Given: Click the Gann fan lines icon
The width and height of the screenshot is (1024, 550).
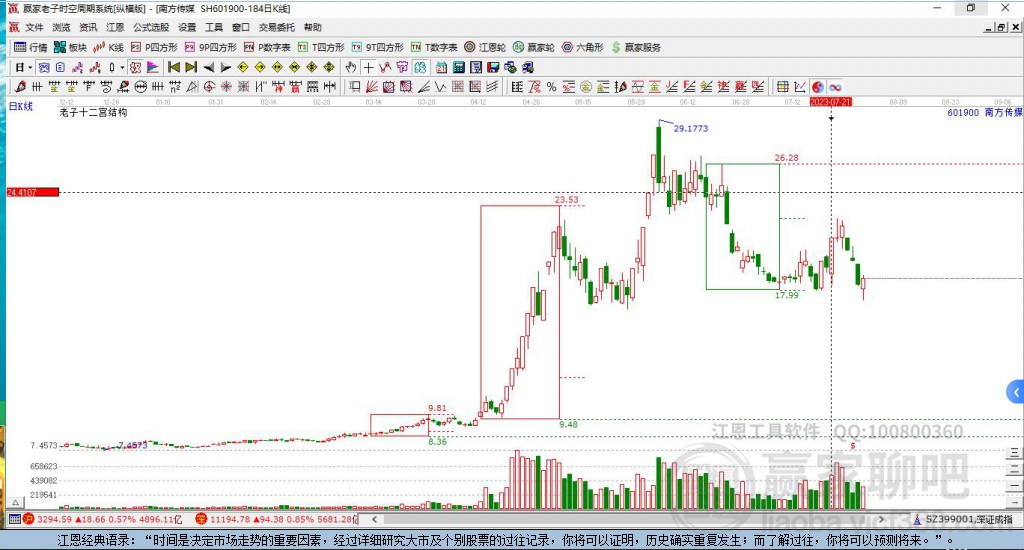Looking at the screenshot, I should 372,87.
